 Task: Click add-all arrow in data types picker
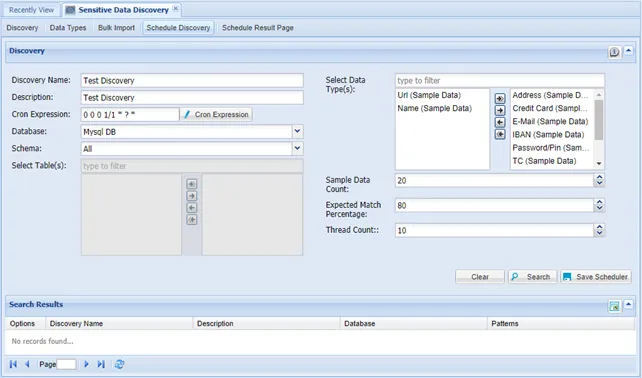click(500, 98)
